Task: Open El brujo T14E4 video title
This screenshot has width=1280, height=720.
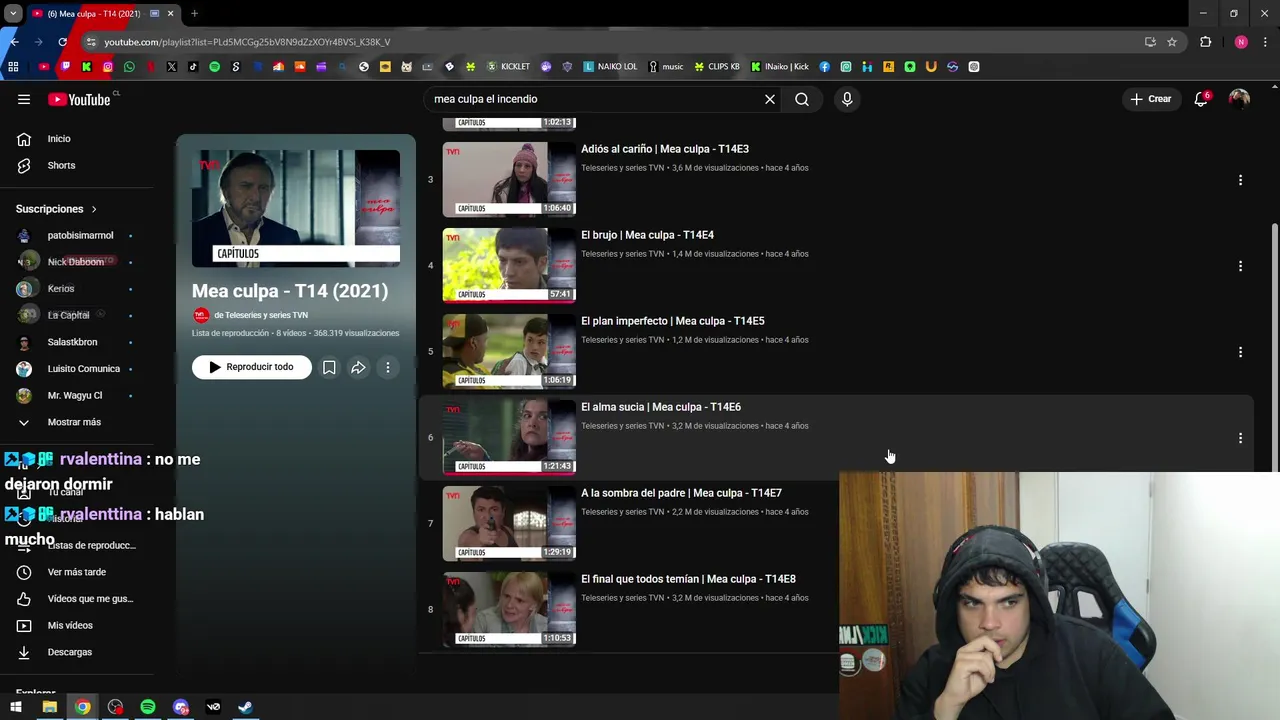Action: [x=647, y=235]
